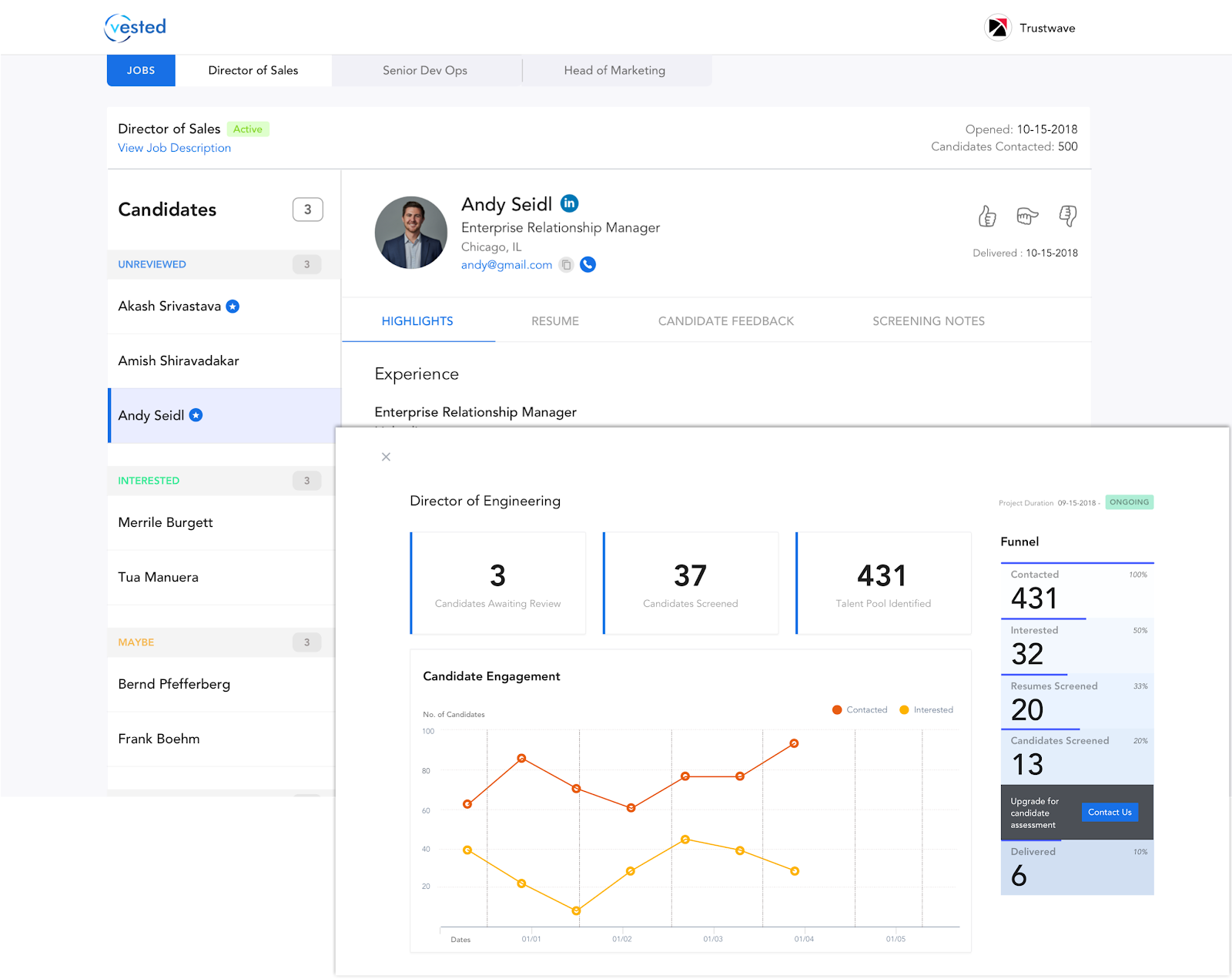Image resolution: width=1232 pixels, height=979 pixels.
Task: Click the blue phone call icon
Action: (588, 265)
